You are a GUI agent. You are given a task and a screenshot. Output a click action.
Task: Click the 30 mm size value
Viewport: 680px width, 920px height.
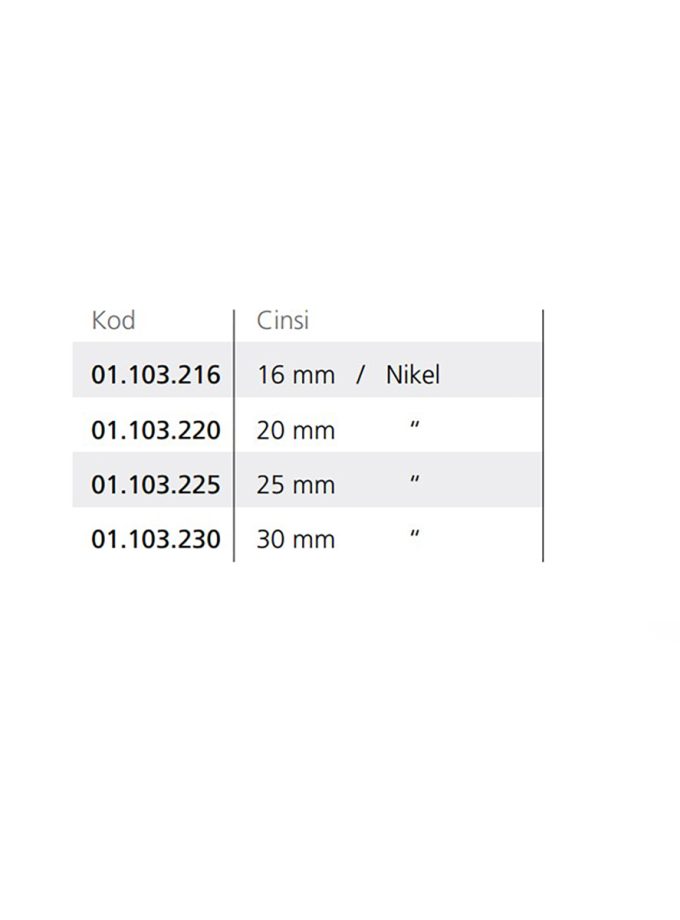tap(295, 540)
